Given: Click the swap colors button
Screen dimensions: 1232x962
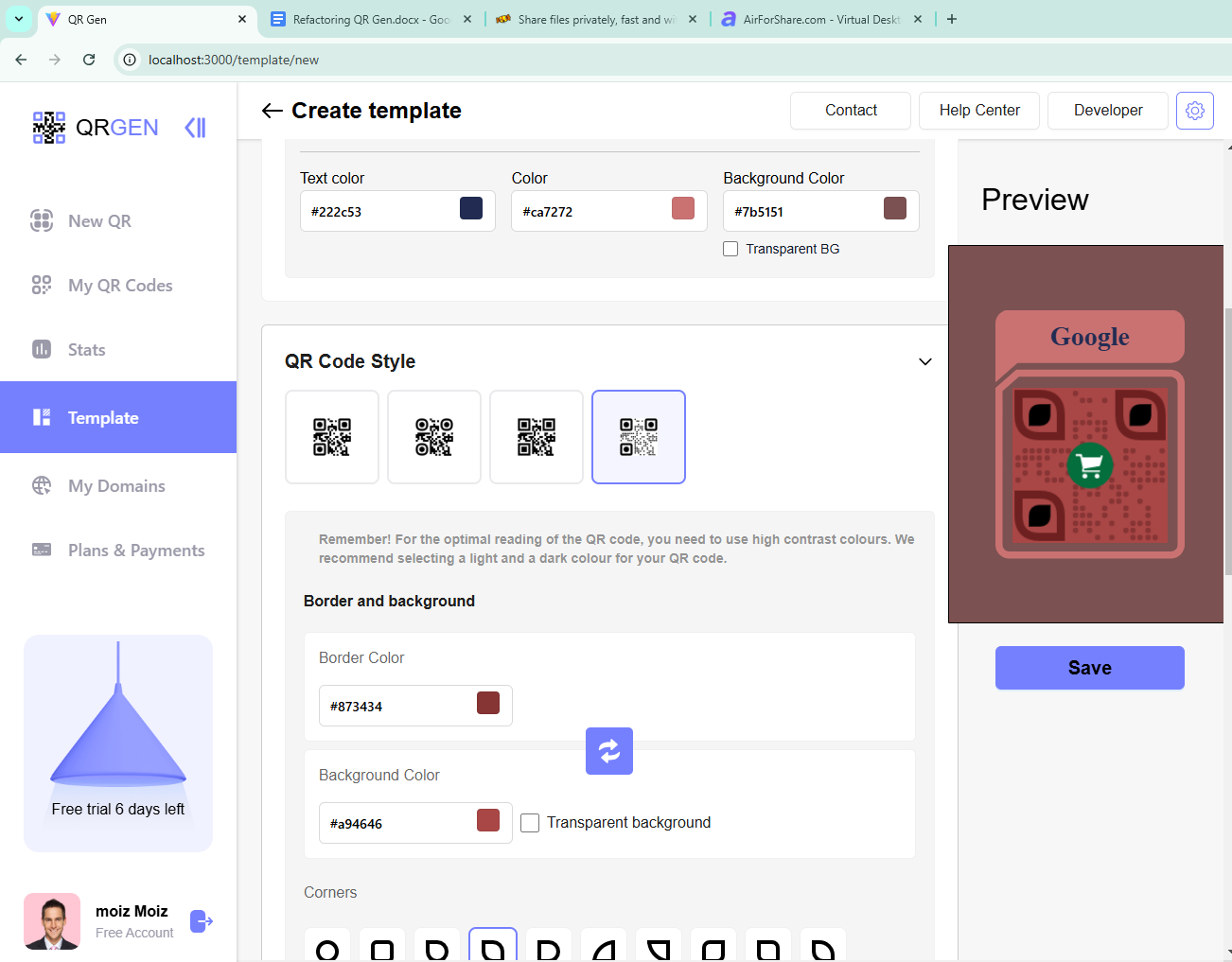Looking at the screenshot, I should coord(608,751).
